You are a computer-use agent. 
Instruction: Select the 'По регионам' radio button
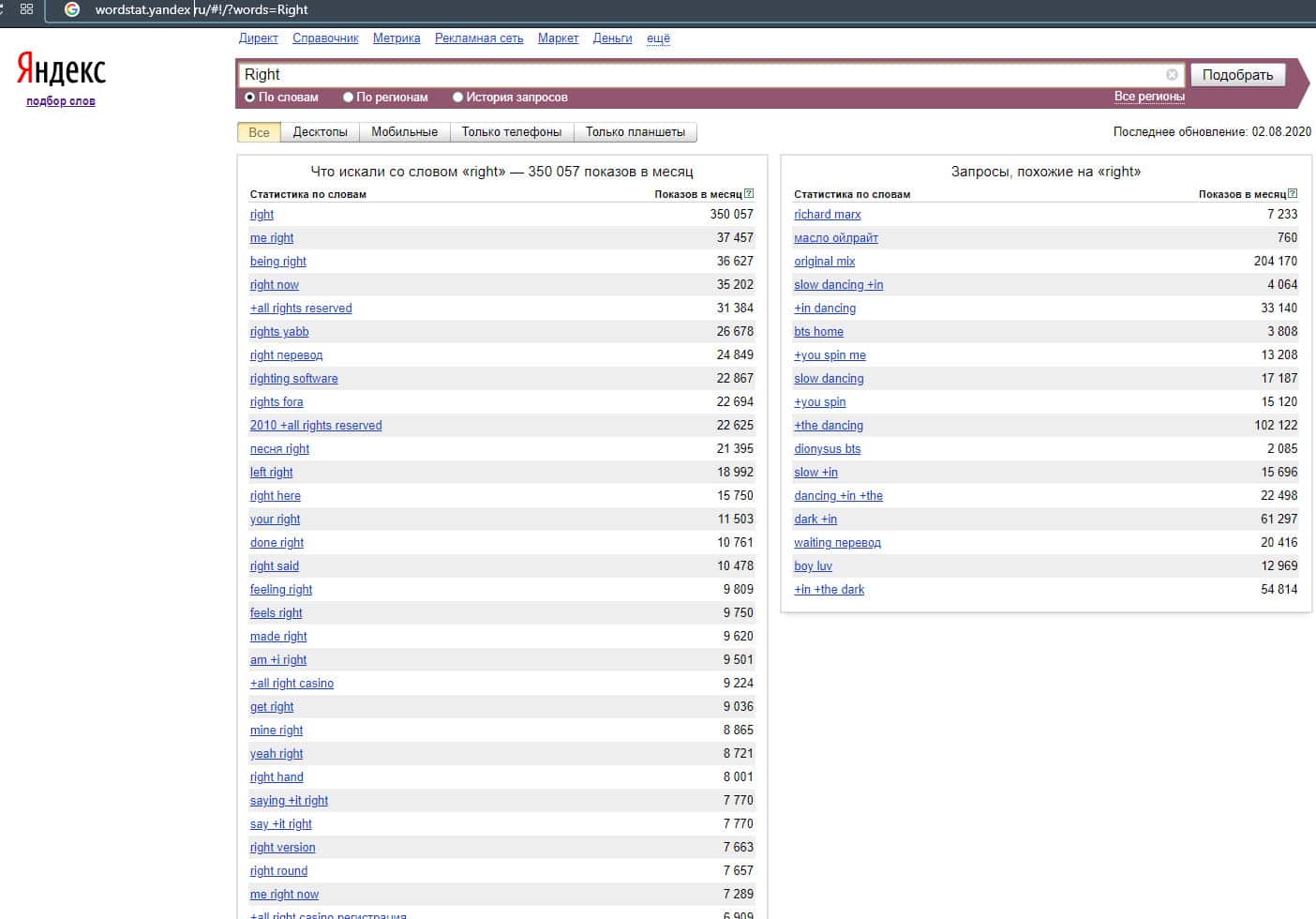tap(348, 98)
